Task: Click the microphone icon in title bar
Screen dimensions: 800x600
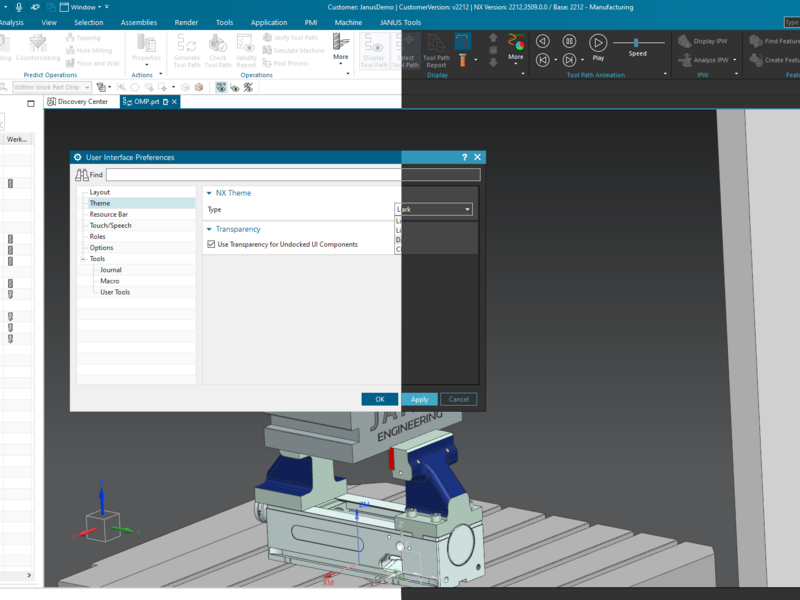Action: tap(18, 7)
